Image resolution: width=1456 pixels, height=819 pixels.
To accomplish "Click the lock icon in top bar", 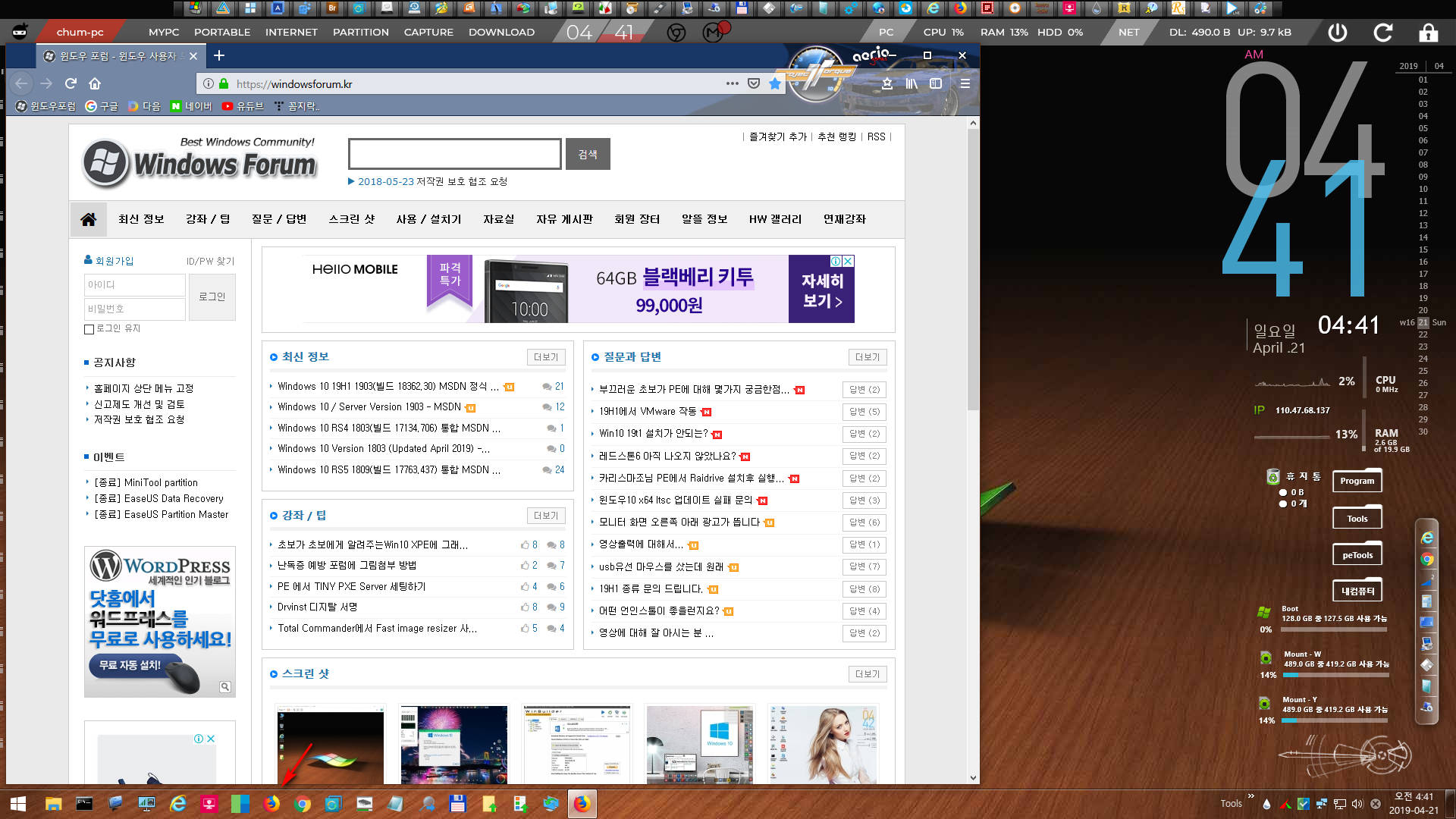I will tap(1429, 33).
